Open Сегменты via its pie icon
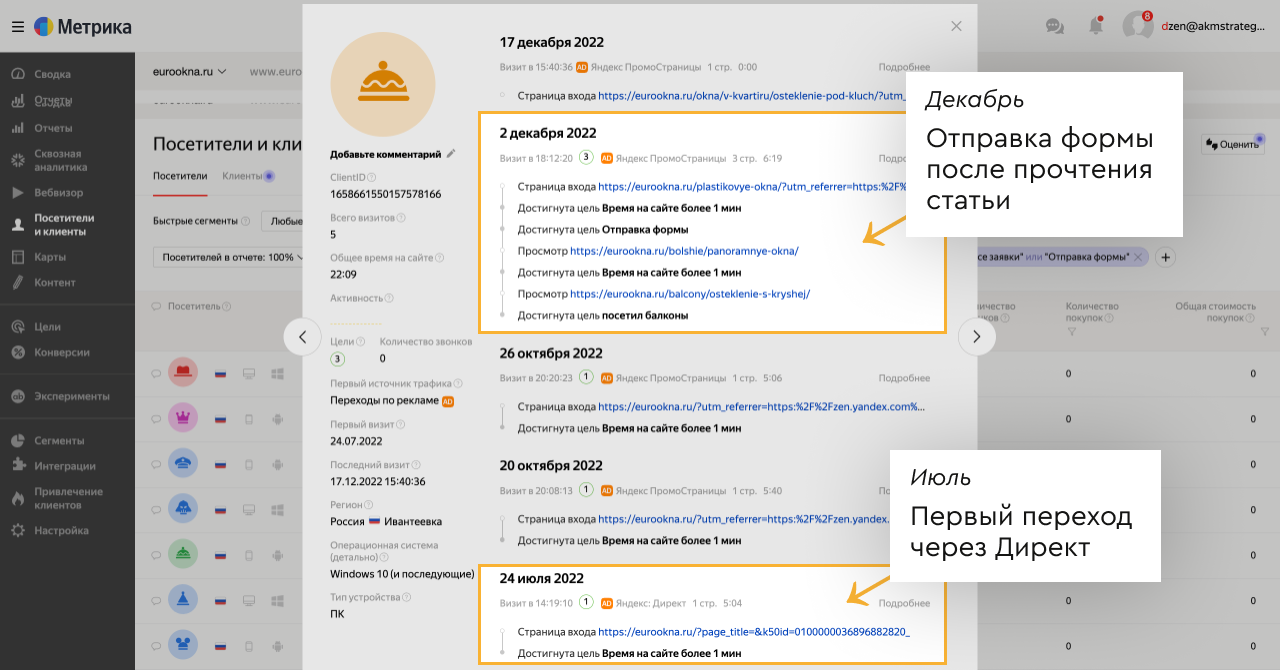Image resolution: width=1280 pixels, height=670 pixels. click(x=17, y=440)
